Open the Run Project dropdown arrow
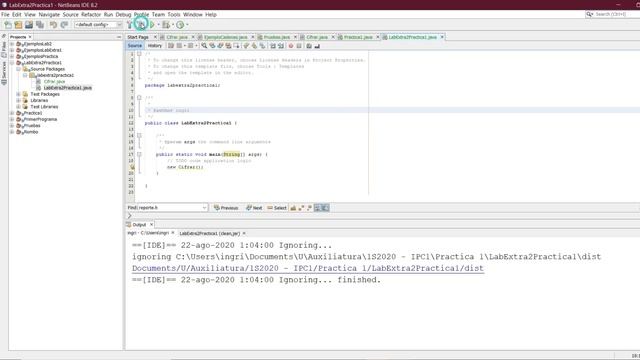This screenshot has width=640, height=360. click(x=158, y=25)
